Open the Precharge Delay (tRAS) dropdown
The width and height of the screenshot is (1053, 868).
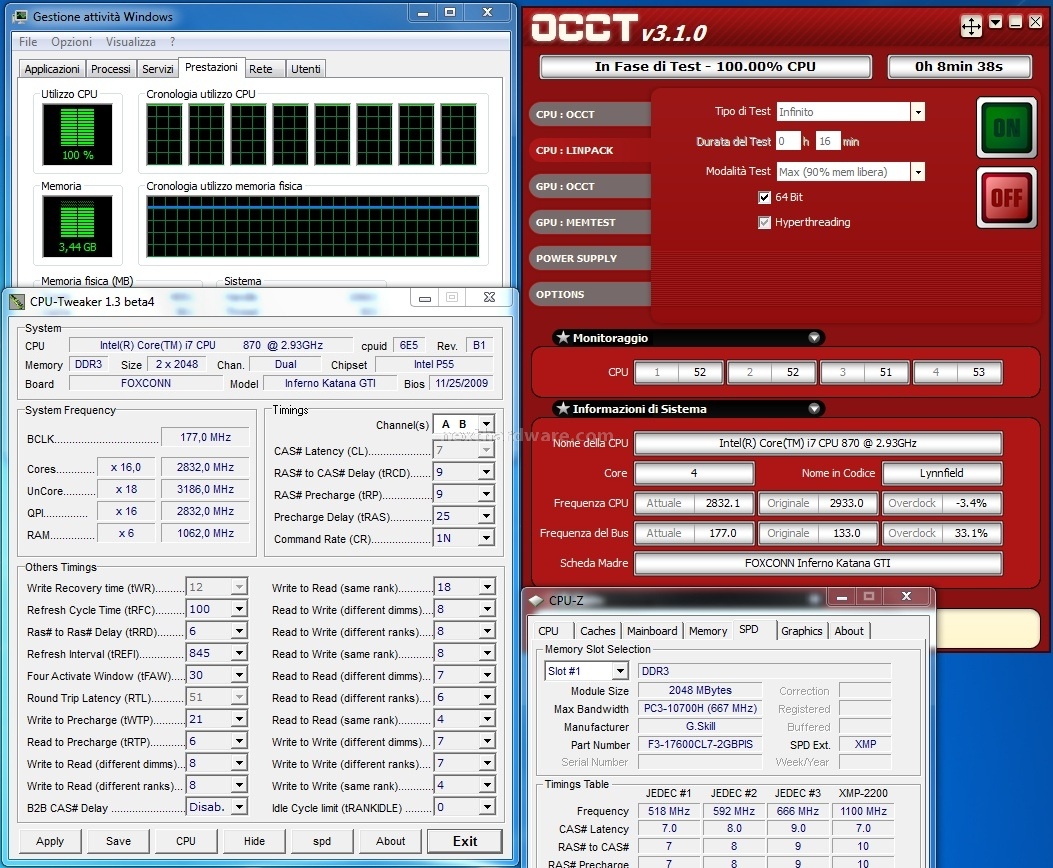point(487,516)
